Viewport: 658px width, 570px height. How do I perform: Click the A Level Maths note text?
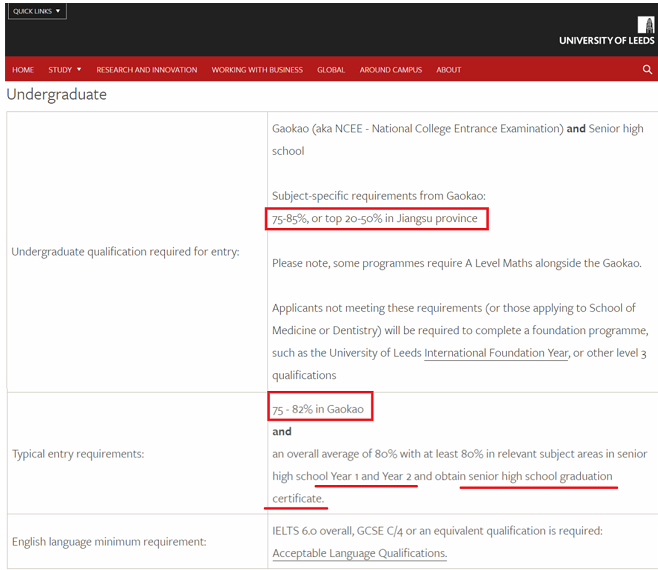pyautogui.click(x=457, y=263)
